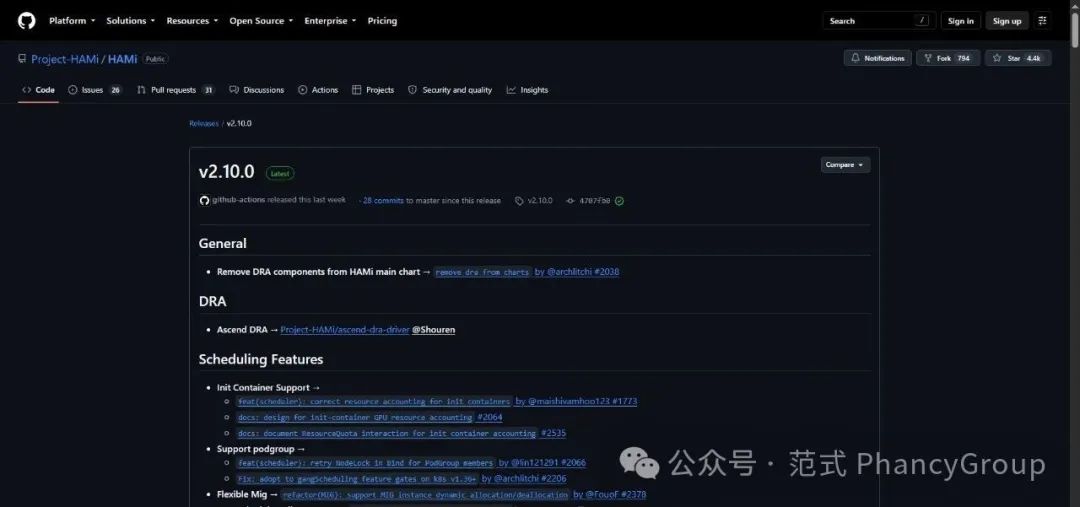This screenshot has height=507, width=1080.
Task: Open the Enterprise dropdown
Action: point(331,21)
